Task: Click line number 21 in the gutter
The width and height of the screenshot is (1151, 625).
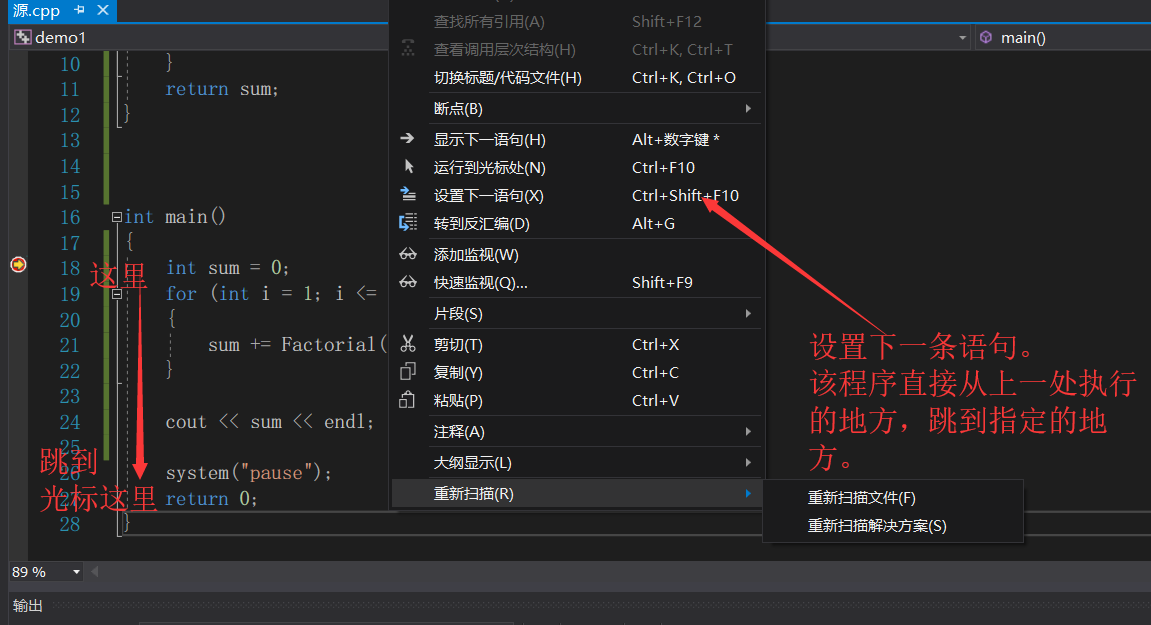Action: click(x=70, y=345)
